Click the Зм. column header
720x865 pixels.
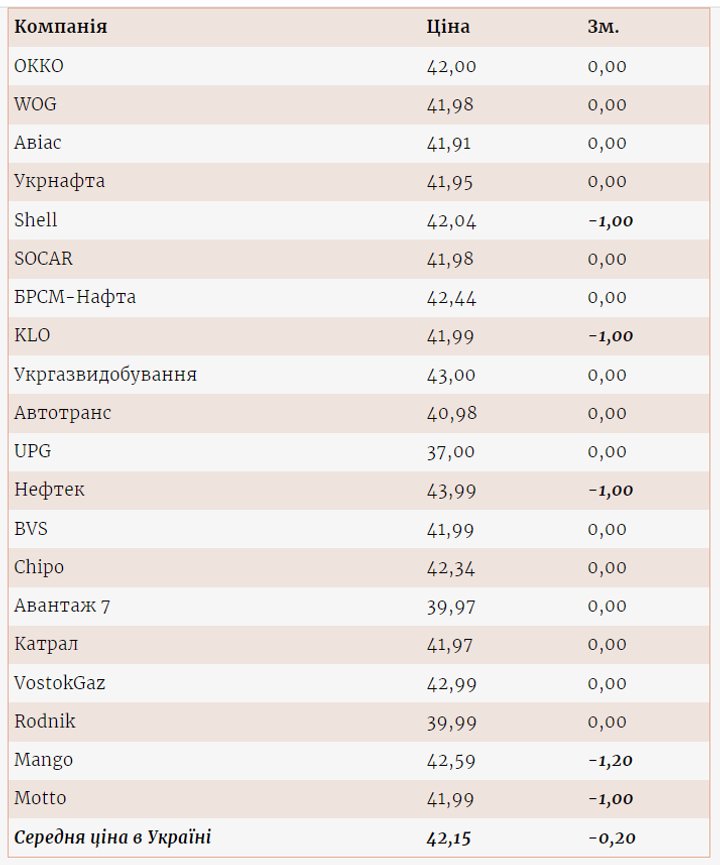[603, 27]
